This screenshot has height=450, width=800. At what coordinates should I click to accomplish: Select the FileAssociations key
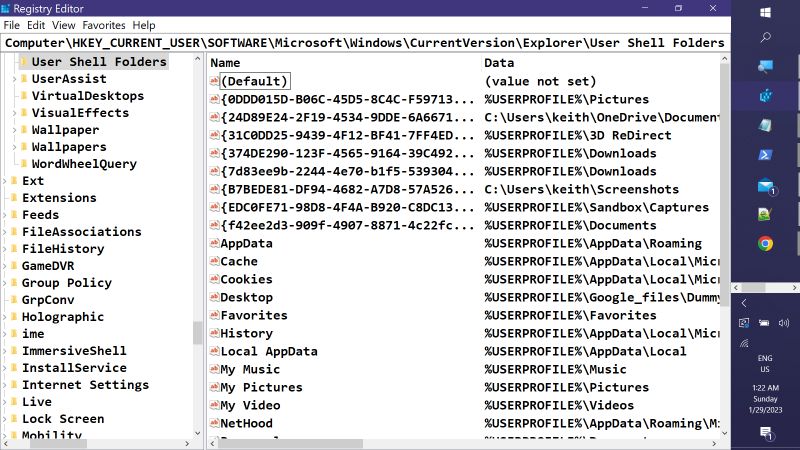81,232
